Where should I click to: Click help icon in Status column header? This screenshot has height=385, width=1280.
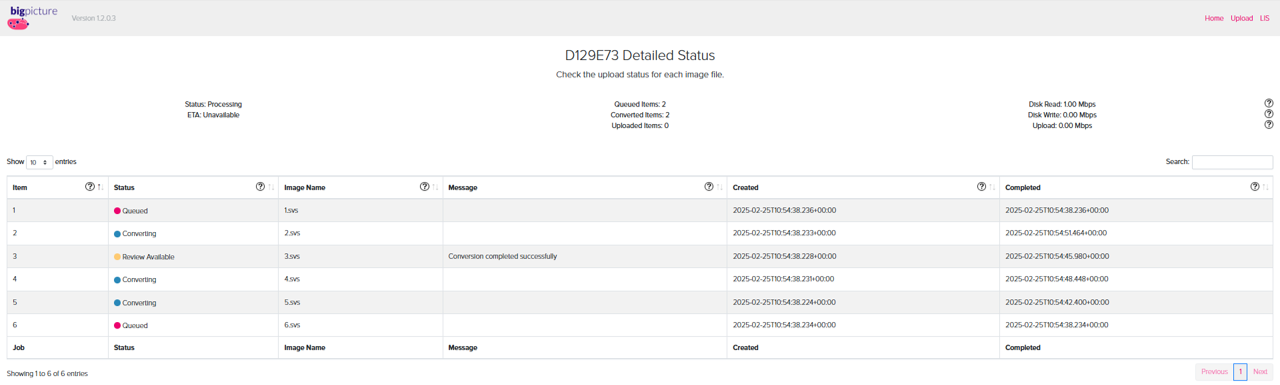(x=260, y=187)
